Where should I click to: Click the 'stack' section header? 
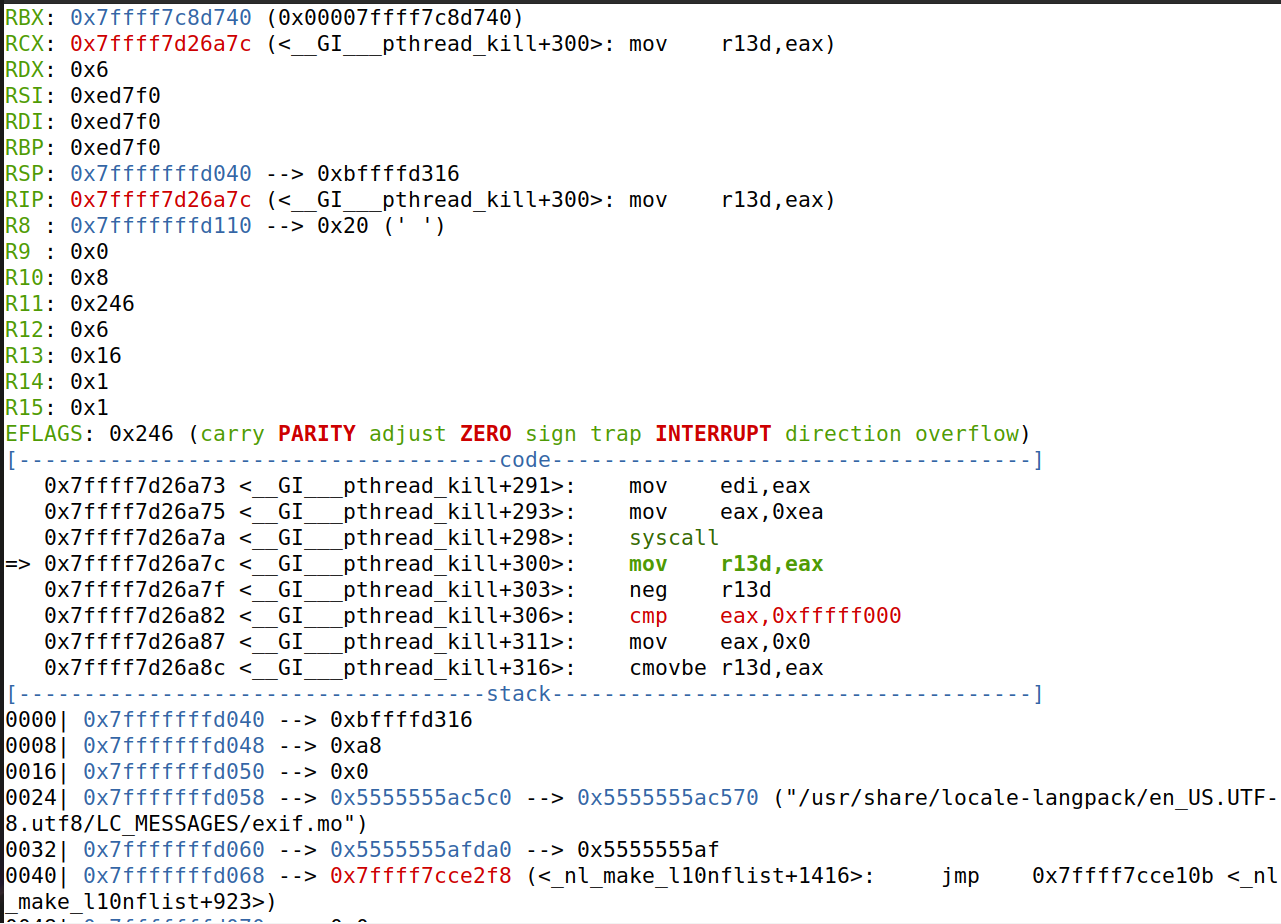click(518, 694)
